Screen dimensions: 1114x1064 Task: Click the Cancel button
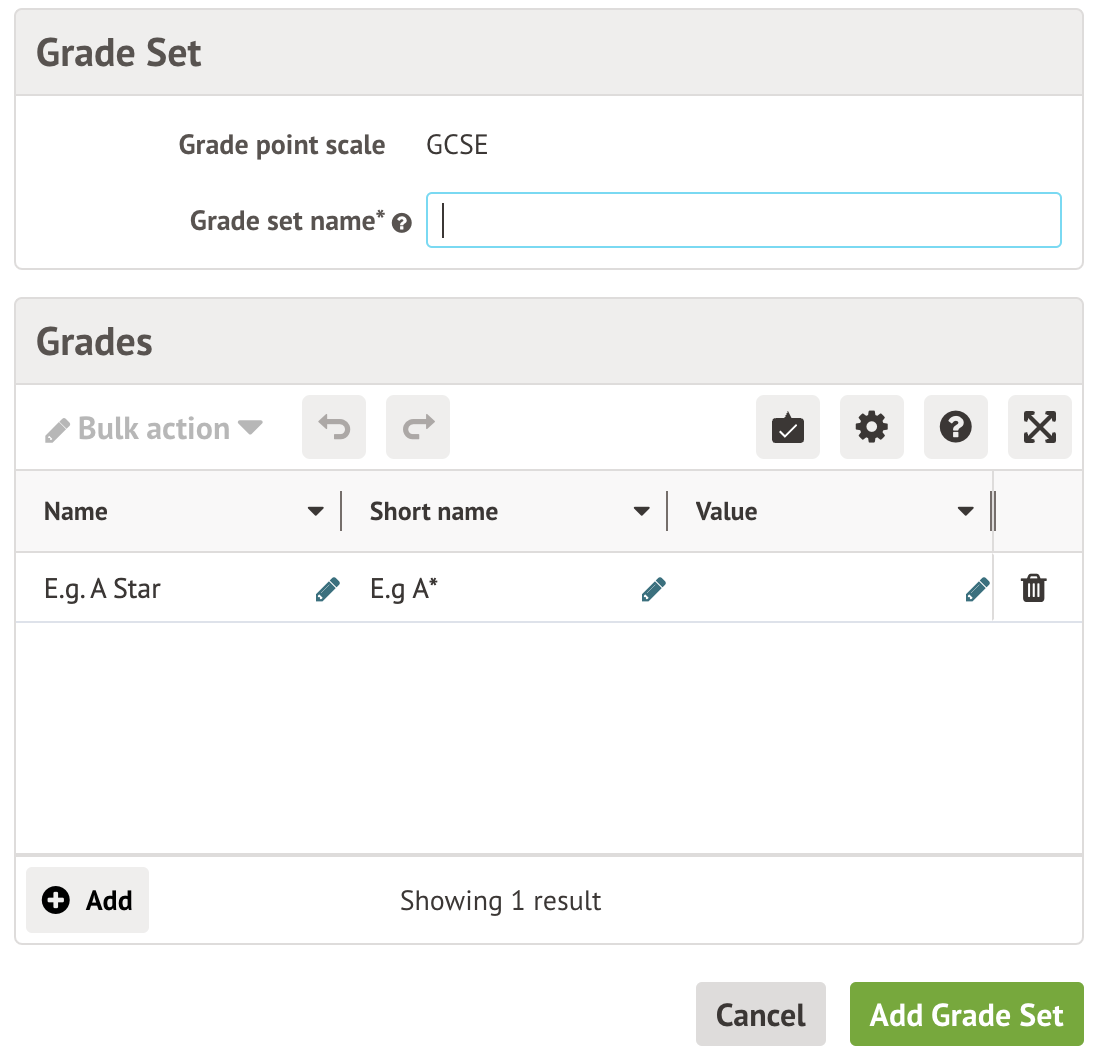(x=761, y=1015)
